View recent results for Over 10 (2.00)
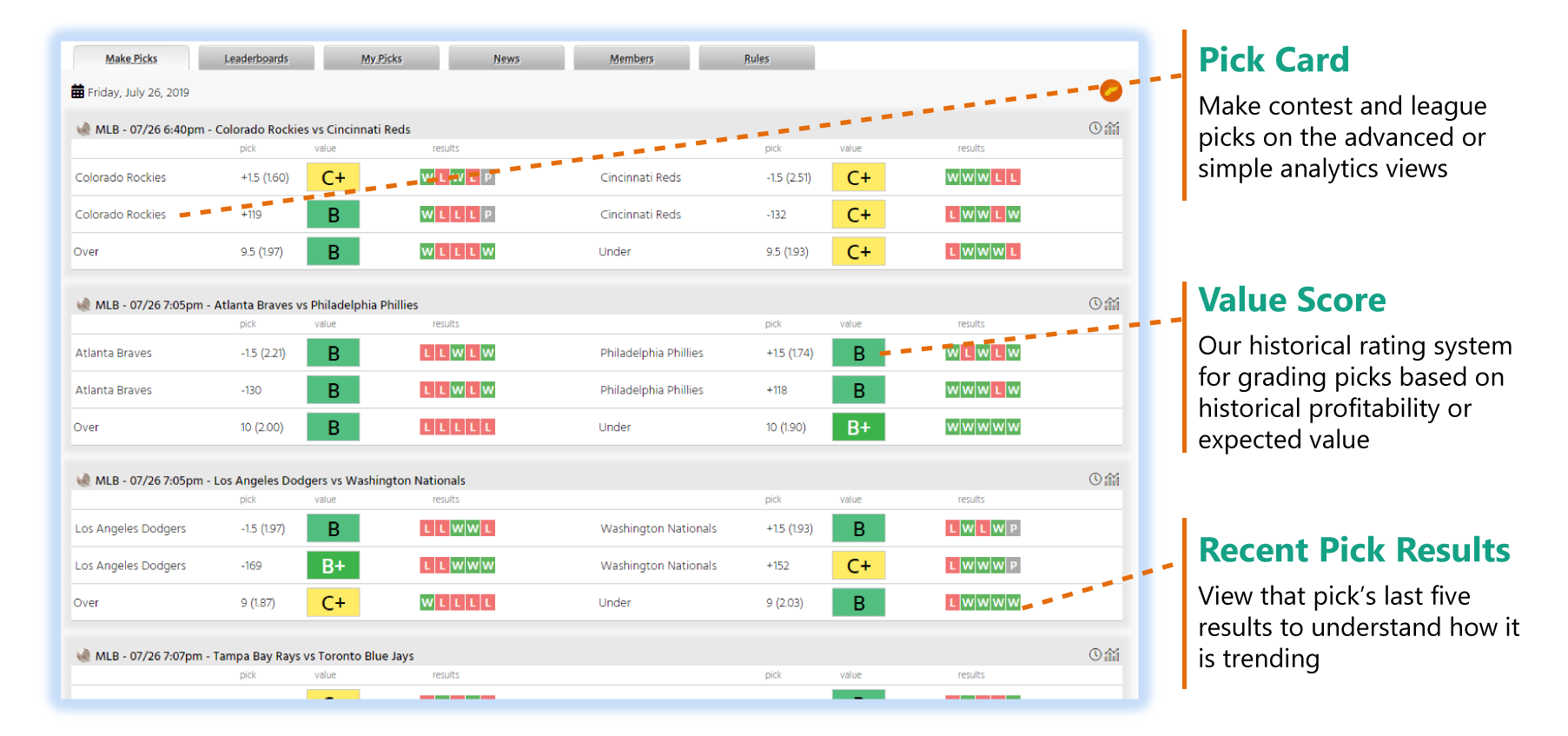The width and height of the screenshot is (1568, 736). point(458,428)
